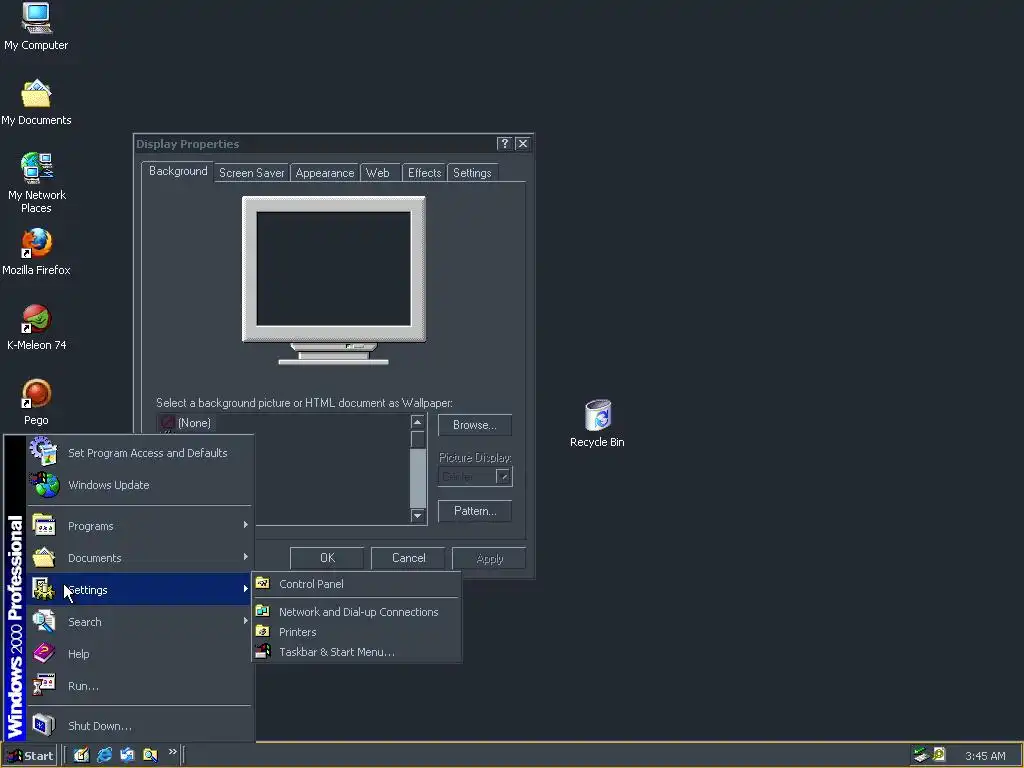Click the monitor preview image
This screenshot has height=768, width=1024.
(334, 280)
